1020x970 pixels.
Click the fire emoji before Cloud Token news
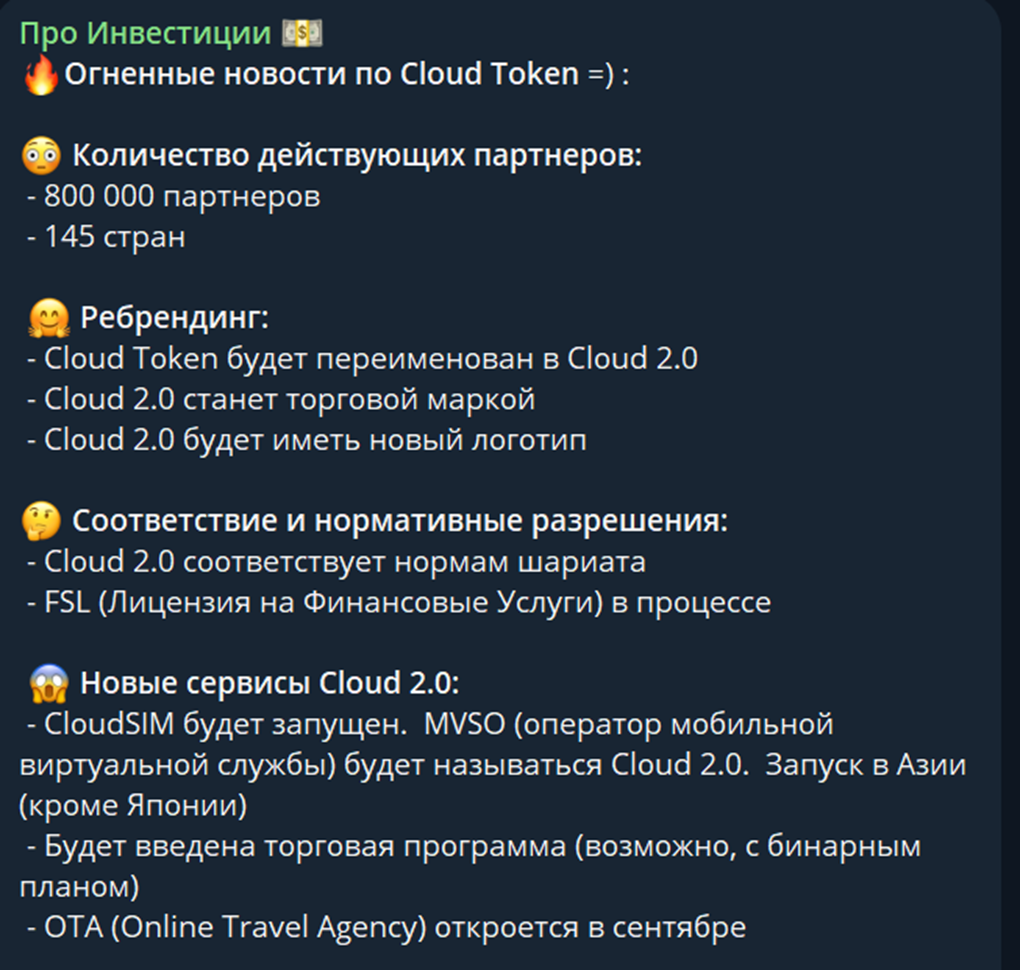[41, 75]
